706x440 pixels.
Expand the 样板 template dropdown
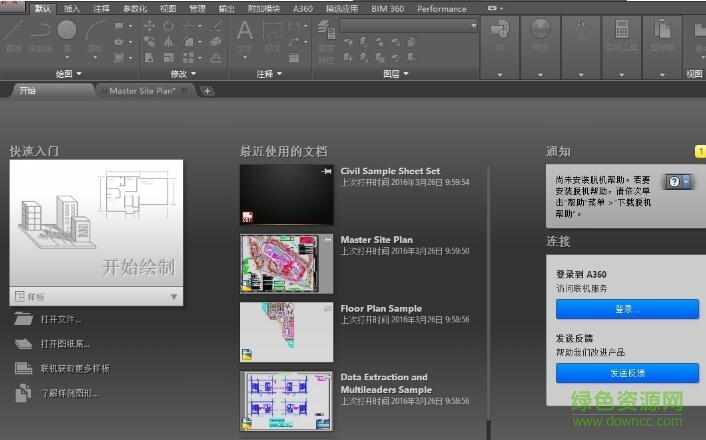tap(174, 297)
